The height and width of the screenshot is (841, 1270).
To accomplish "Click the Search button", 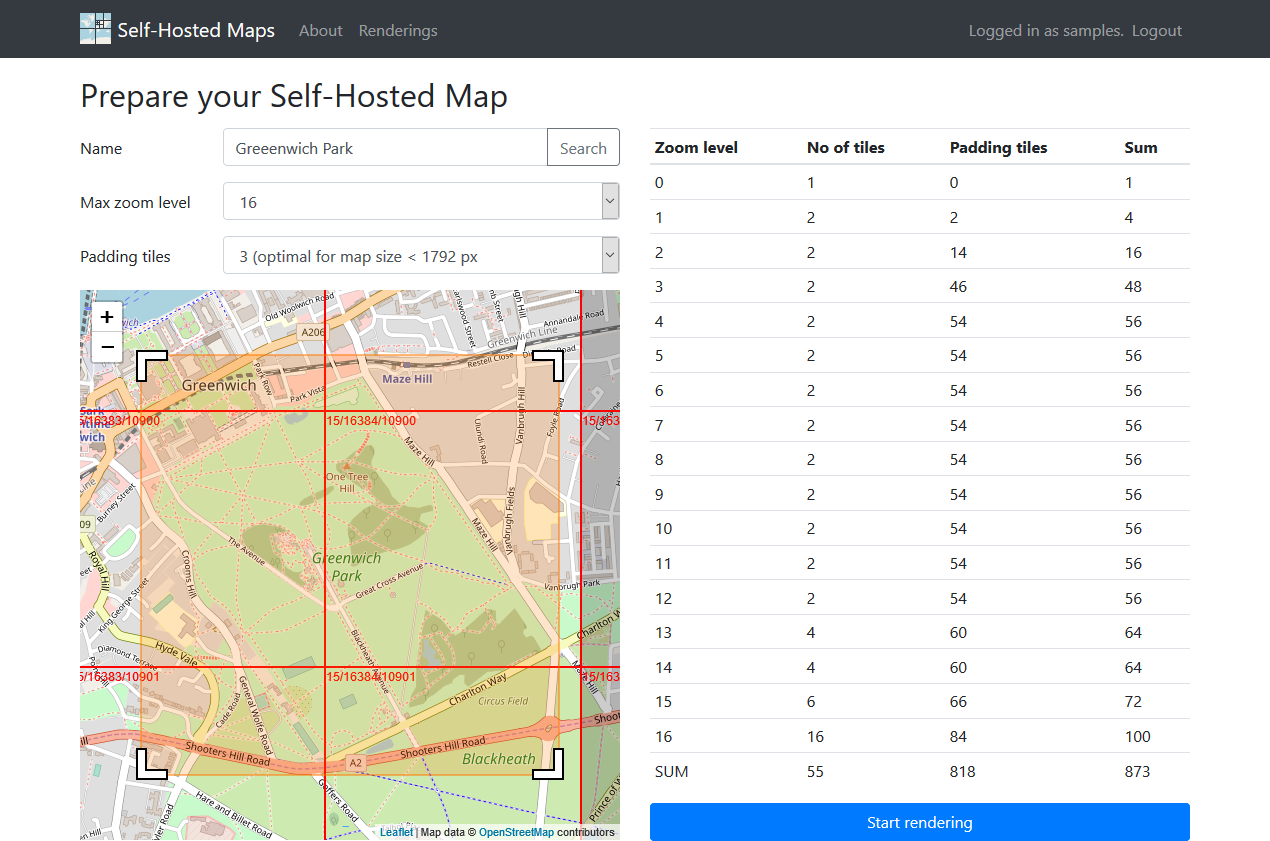I will pos(583,147).
